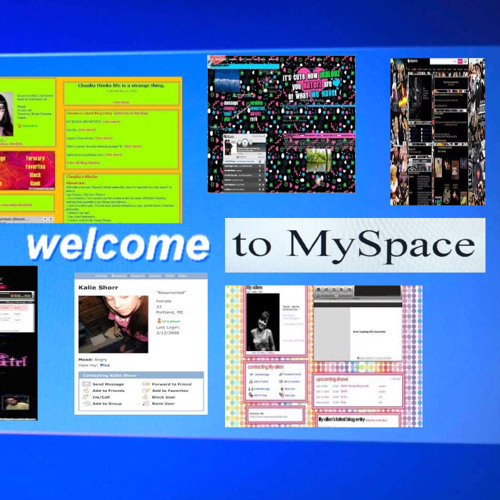This screenshot has height=500, width=500.
Task: Click the next arrow on Claudia's music player
Action: coord(51,219)
